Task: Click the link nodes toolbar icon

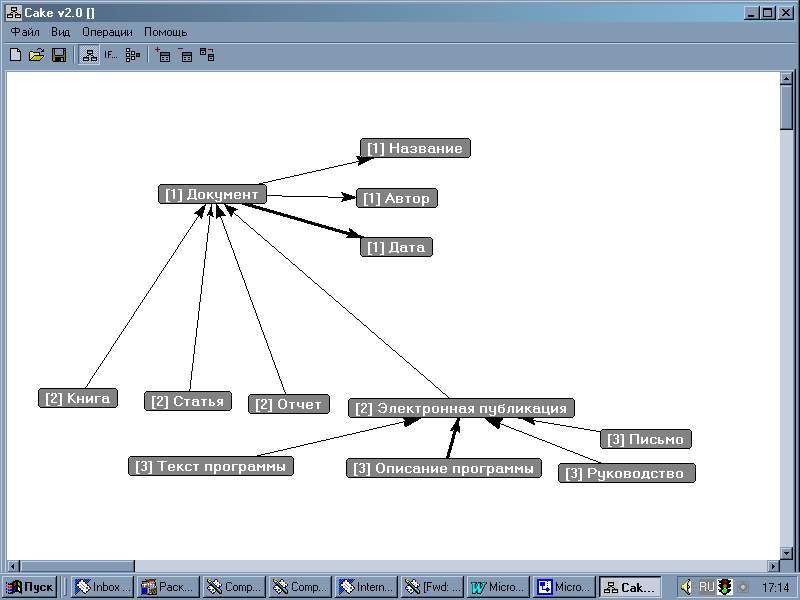Action: 207,55
